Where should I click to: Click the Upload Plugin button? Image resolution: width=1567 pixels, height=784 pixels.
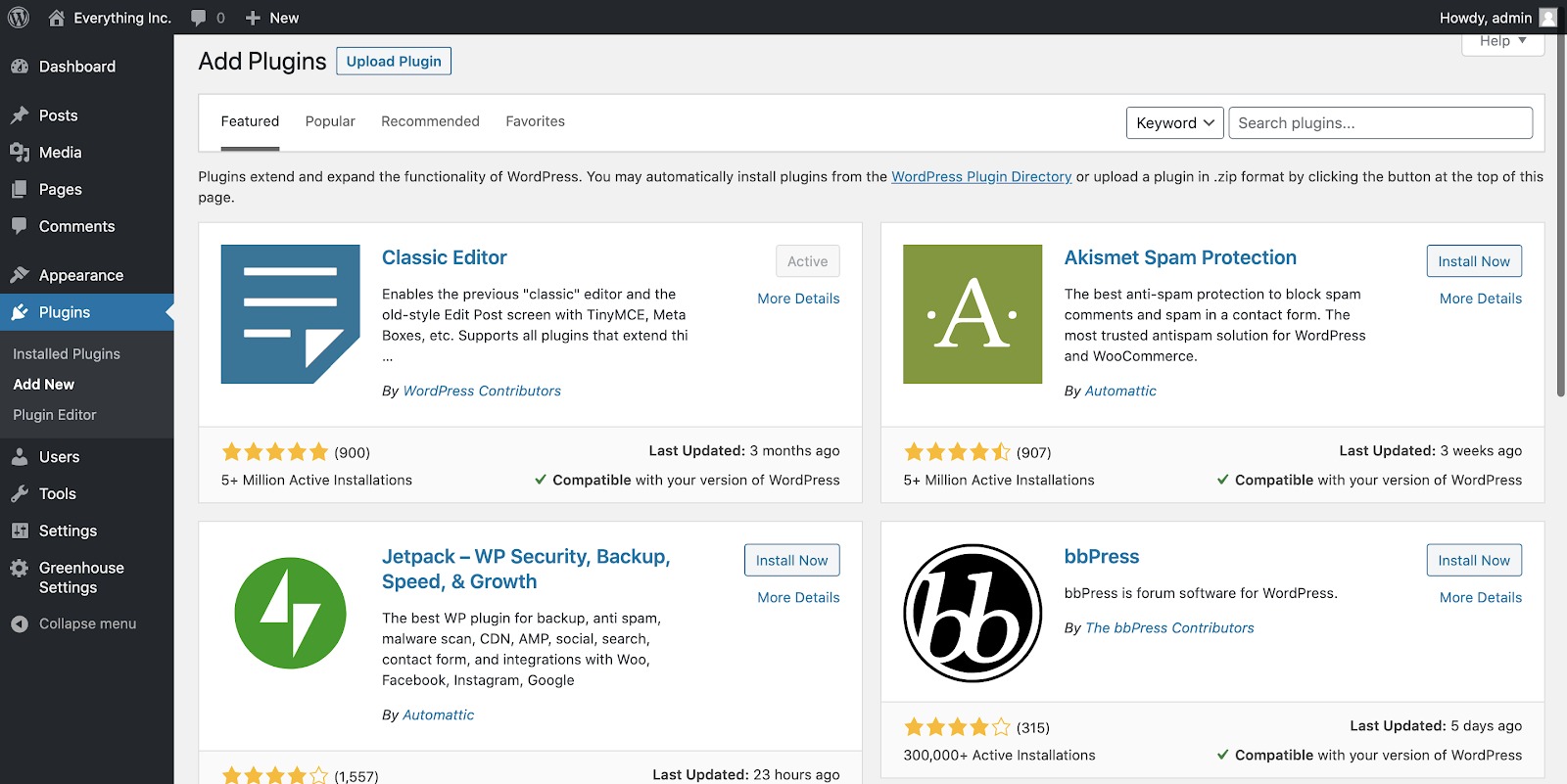pyautogui.click(x=394, y=61)
